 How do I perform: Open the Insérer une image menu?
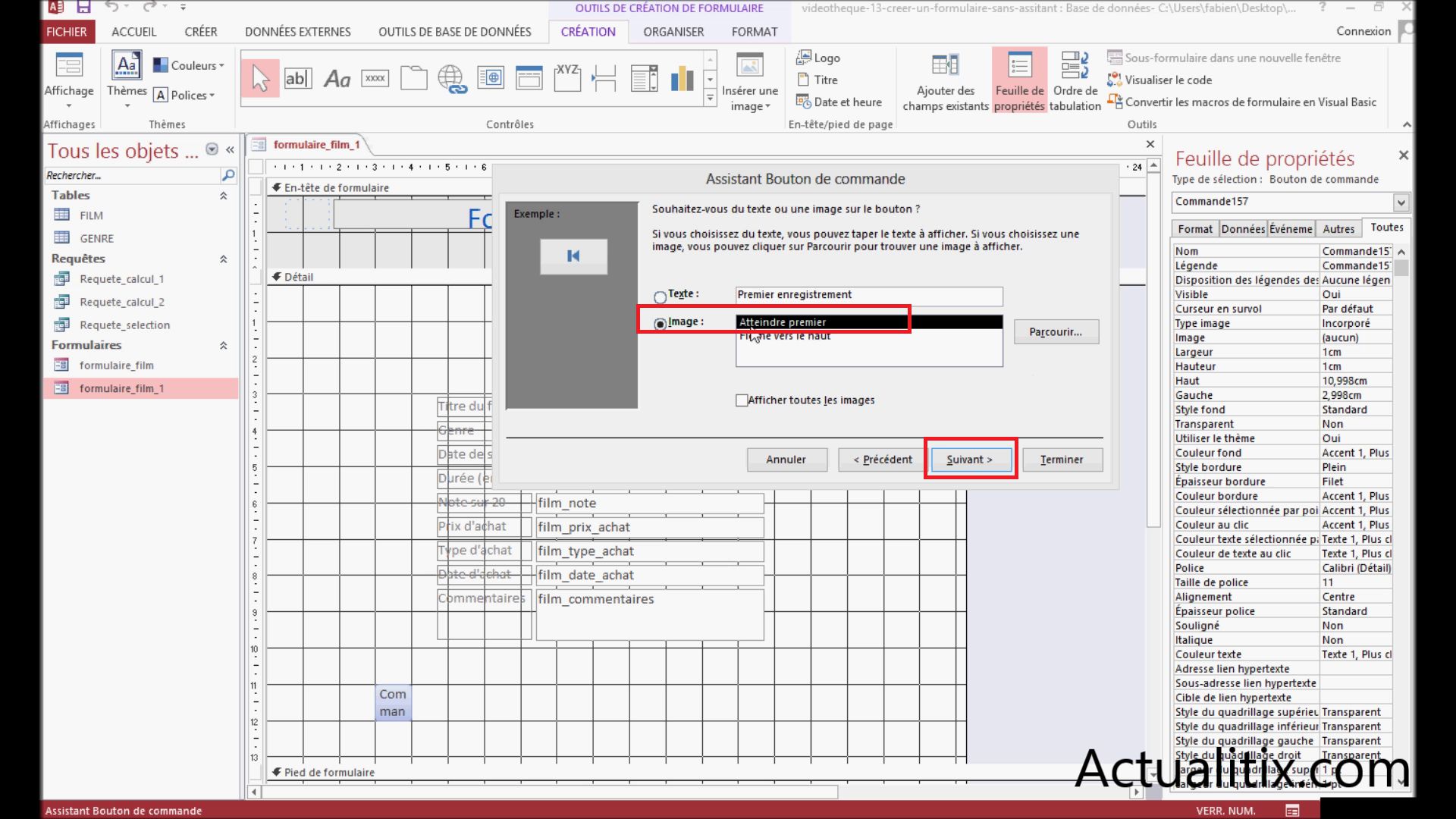tap(750, 82)
